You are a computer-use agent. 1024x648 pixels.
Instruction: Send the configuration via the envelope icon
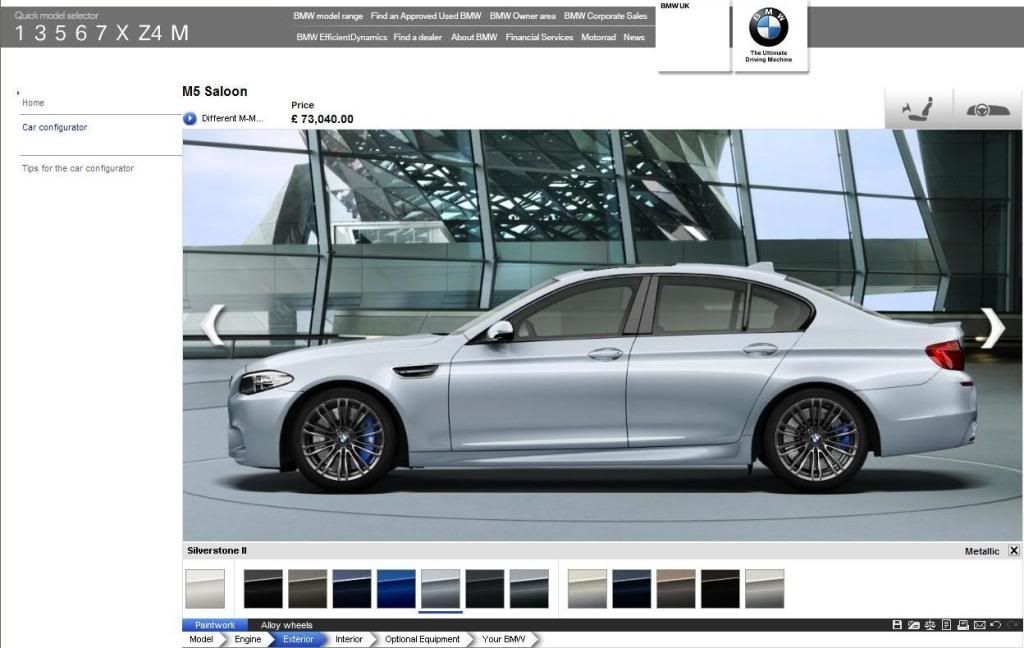coord(979,625)
